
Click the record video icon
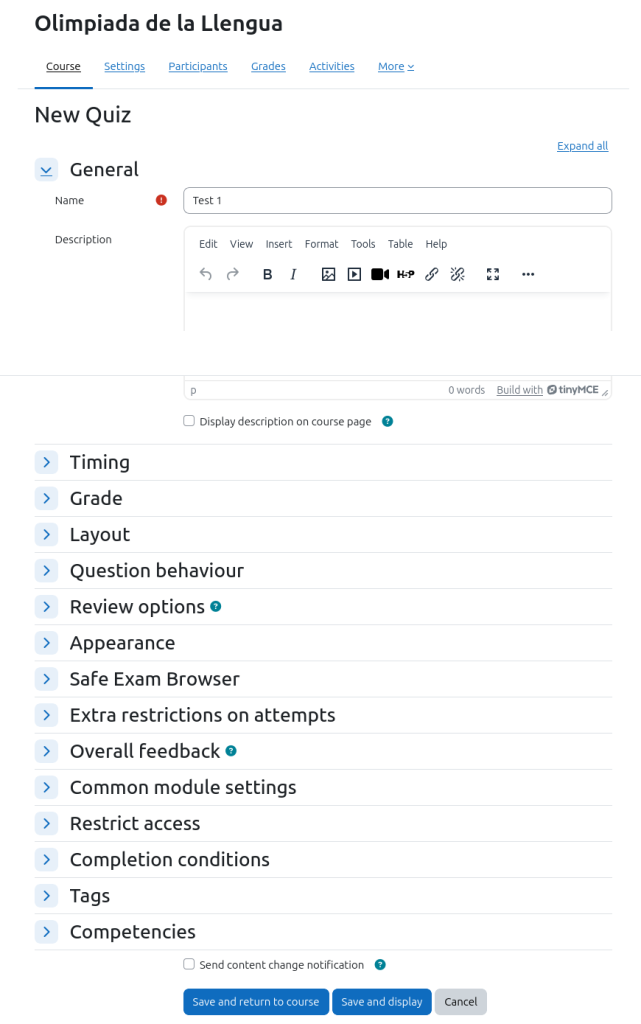click(x=380, y=274)
